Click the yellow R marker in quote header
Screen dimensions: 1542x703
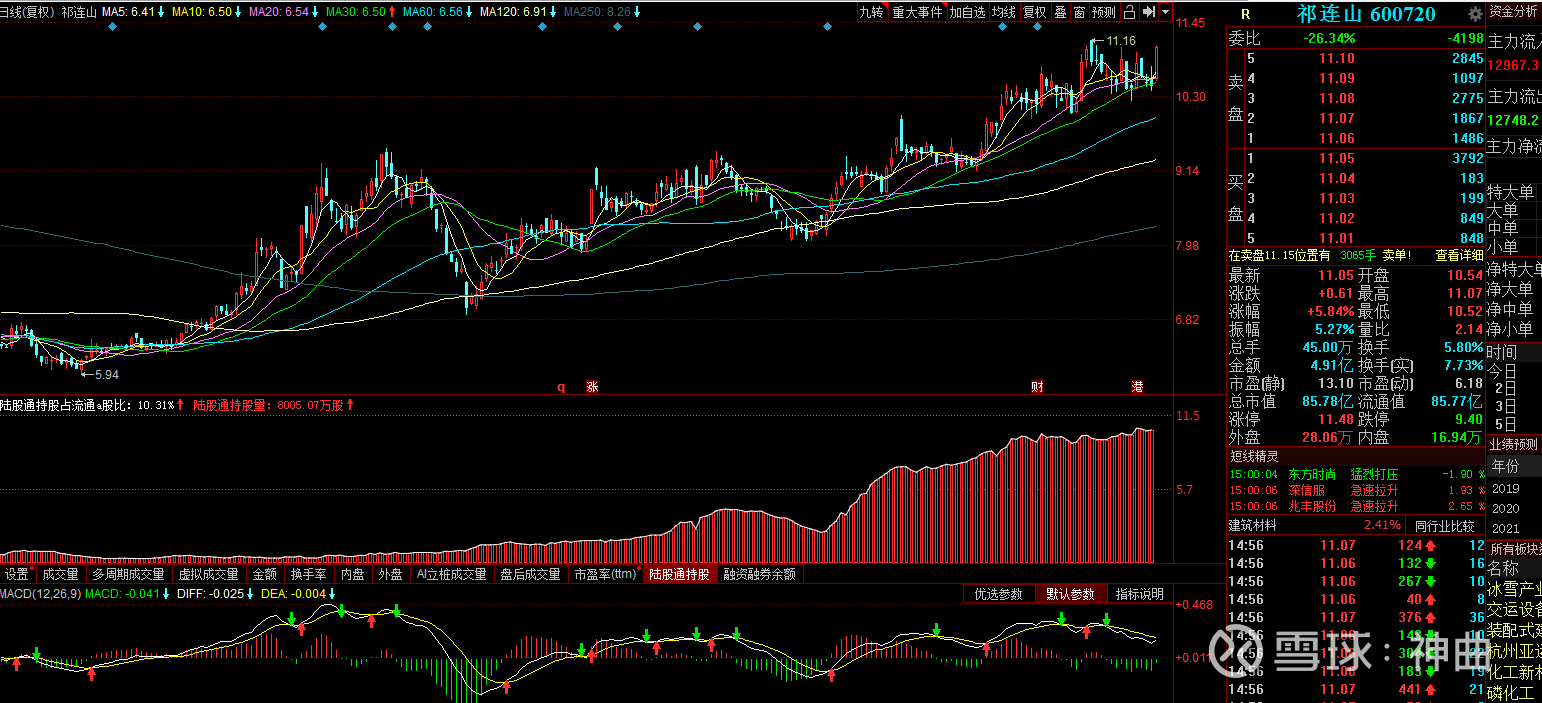[x=1245, y=14]
